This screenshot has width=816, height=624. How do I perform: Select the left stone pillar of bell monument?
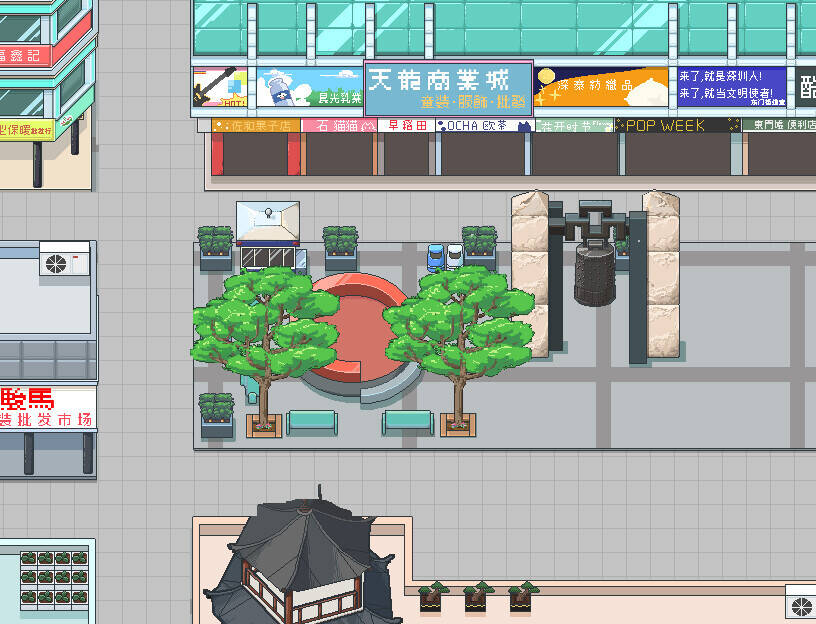[x=530, y=274]
